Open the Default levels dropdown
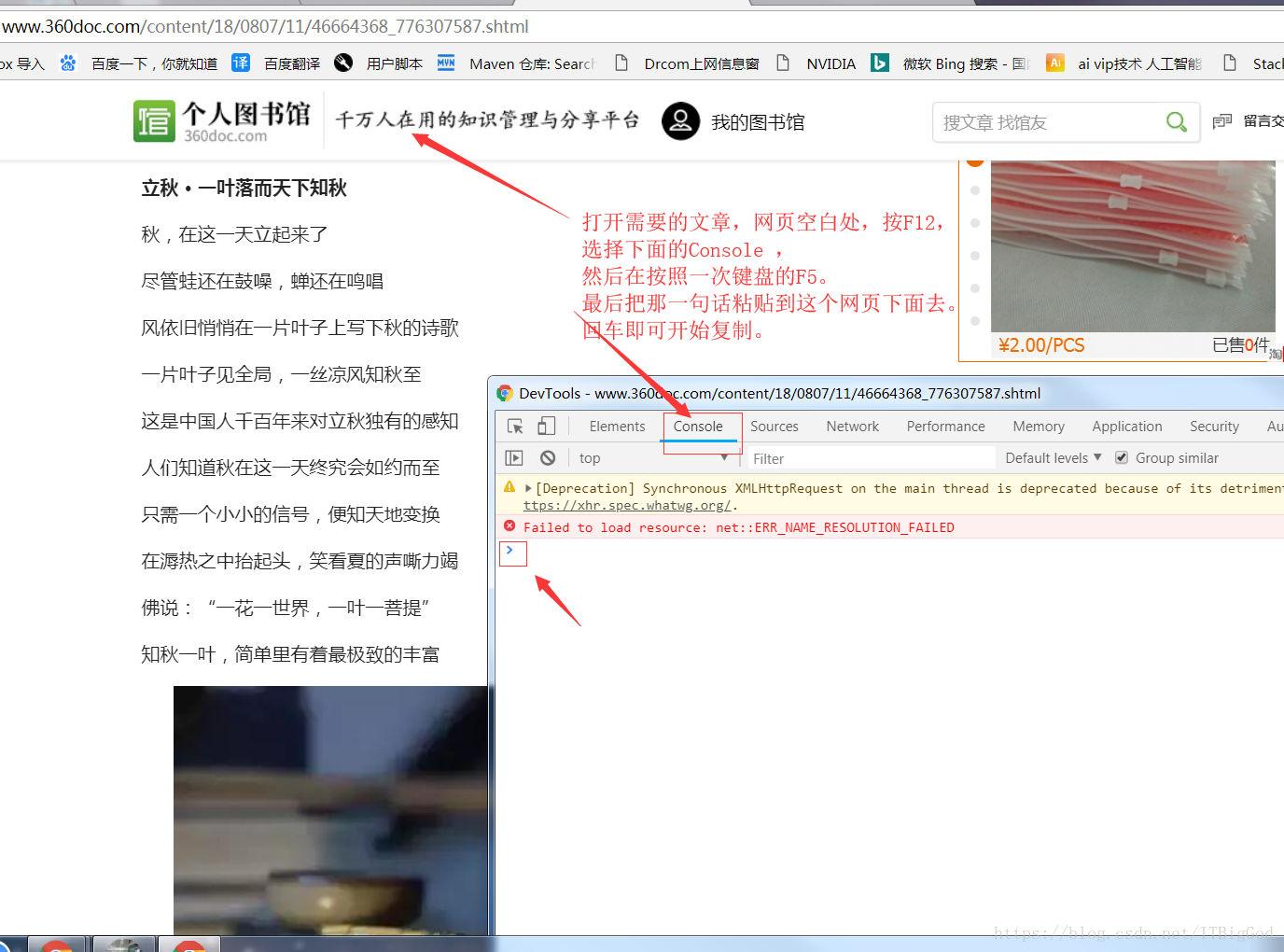This screenshot has width=1284, height=952. [1054, 458]
